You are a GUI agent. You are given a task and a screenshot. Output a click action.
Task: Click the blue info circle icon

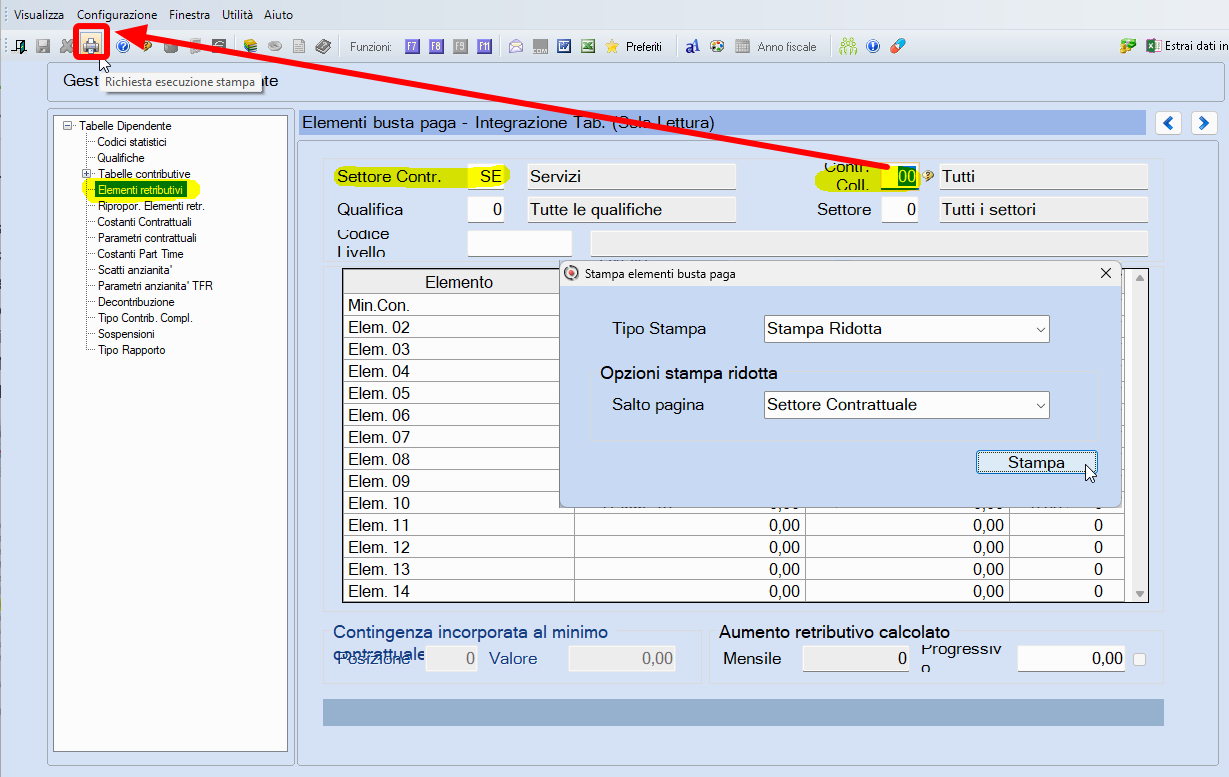click(873, 46)
